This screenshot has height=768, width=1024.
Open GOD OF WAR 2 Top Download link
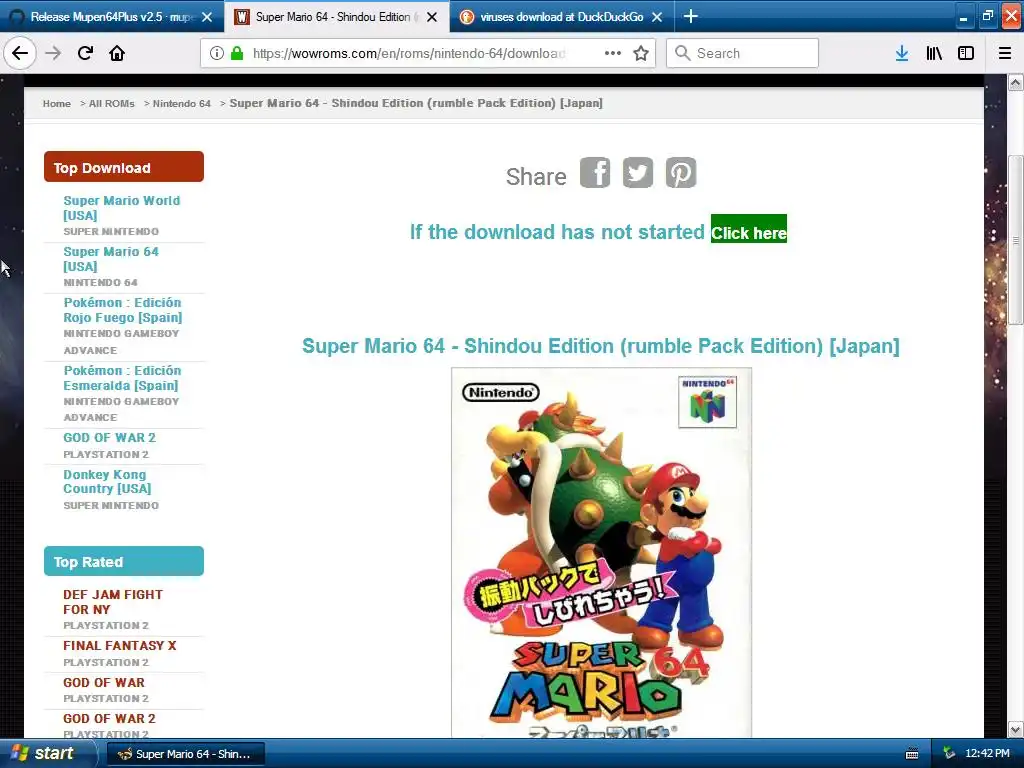click(110, 438)
